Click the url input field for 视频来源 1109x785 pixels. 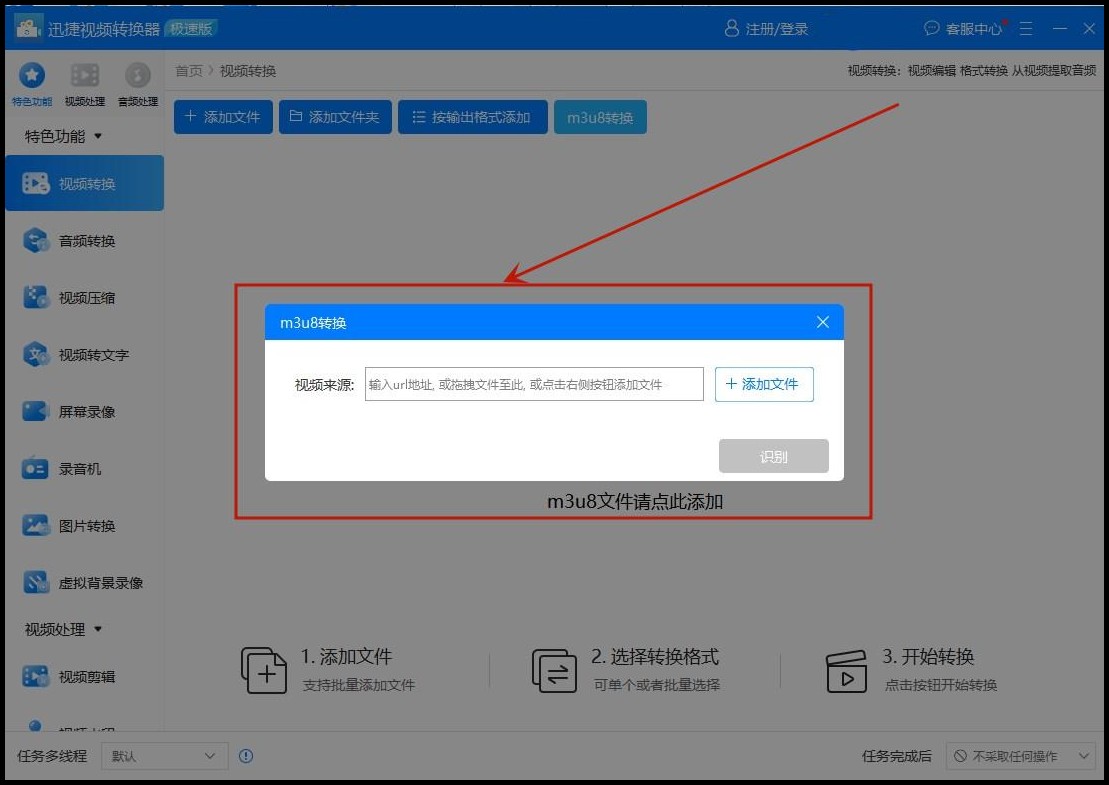coord(533,384)
